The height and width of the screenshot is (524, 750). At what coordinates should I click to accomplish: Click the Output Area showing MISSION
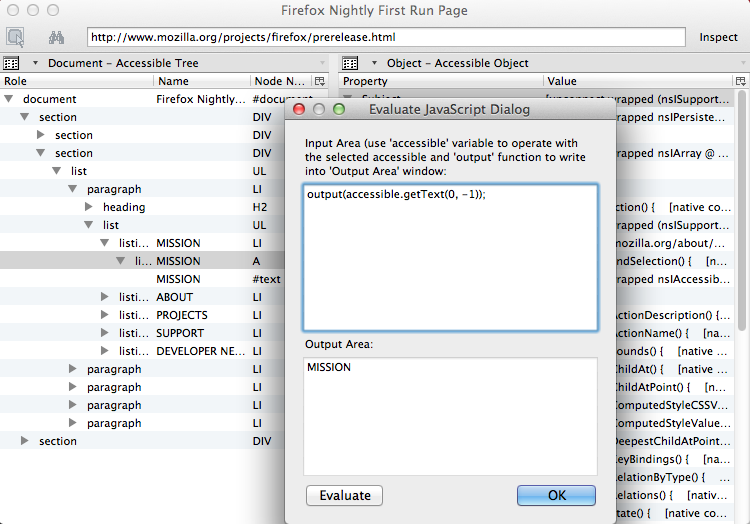pyautogui.click(x=450, y=416)
